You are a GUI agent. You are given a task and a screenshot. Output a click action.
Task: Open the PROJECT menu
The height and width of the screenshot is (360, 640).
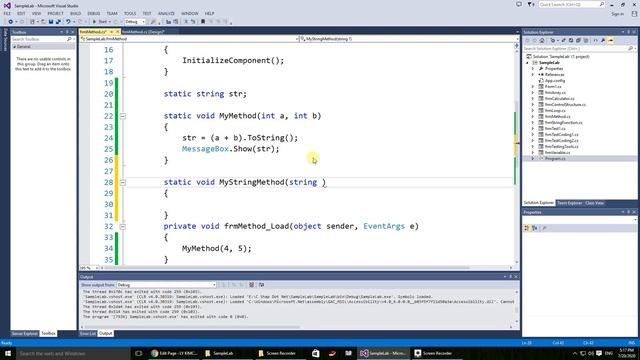pyautogui.click(x=56, y=13)
